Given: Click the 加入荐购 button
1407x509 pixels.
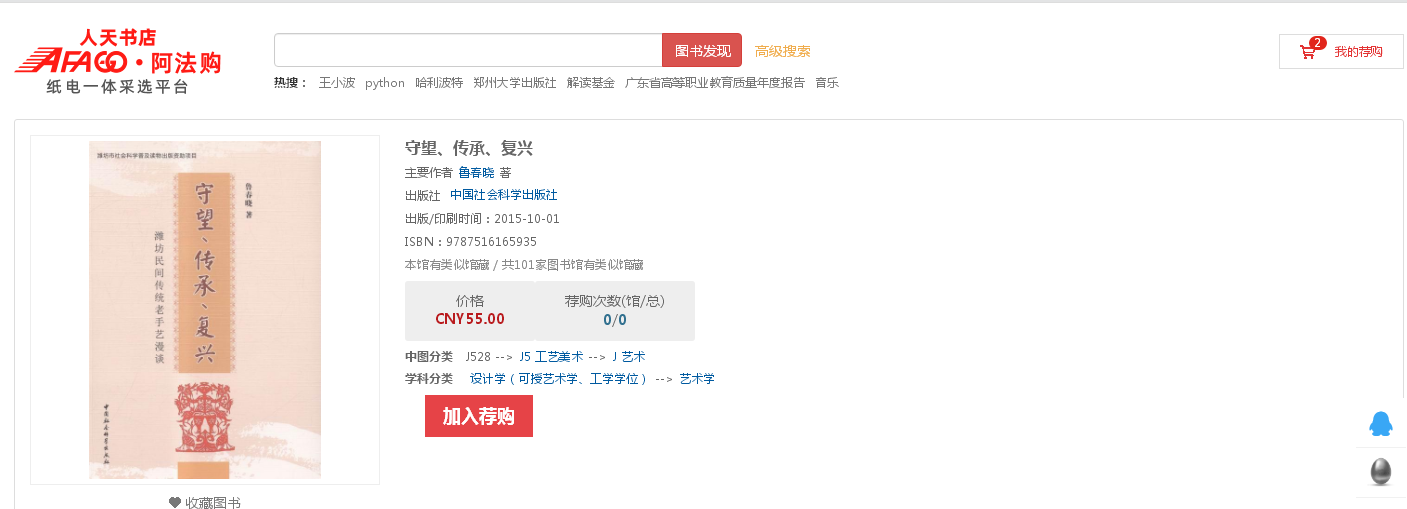Looking at the screenshot, I should 478,416.
